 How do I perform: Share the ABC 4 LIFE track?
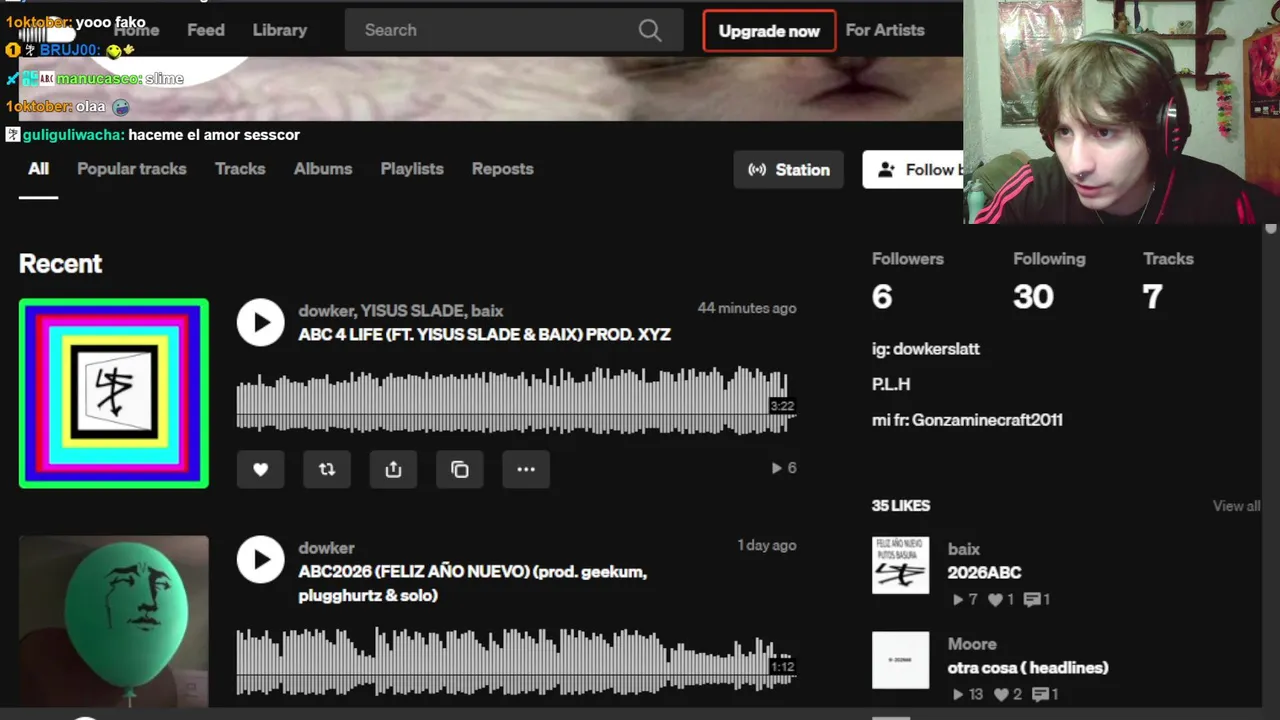(x=393, y=469)
